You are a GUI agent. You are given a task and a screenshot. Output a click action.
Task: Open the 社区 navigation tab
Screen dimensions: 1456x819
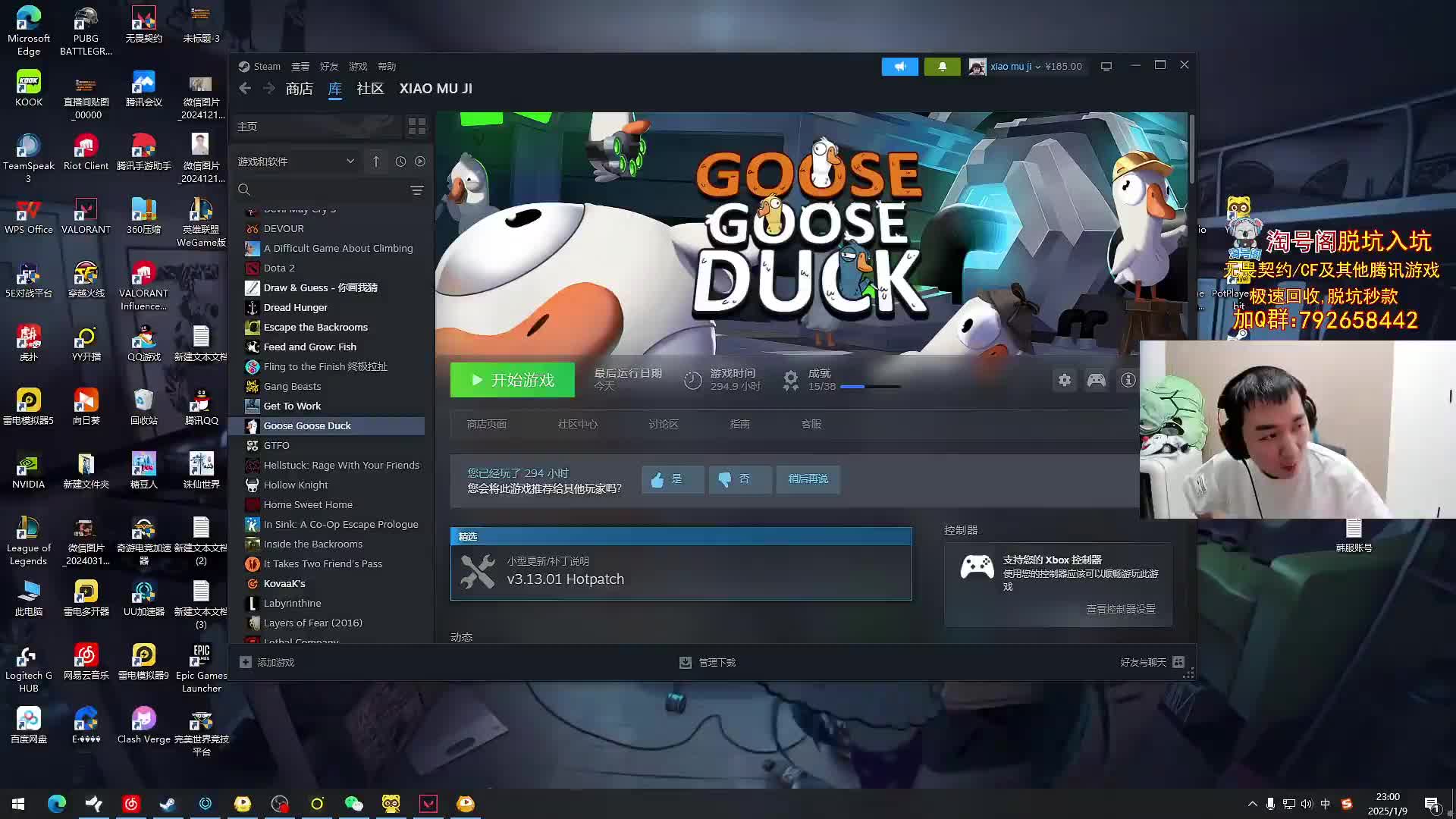[x=370, y=89]
